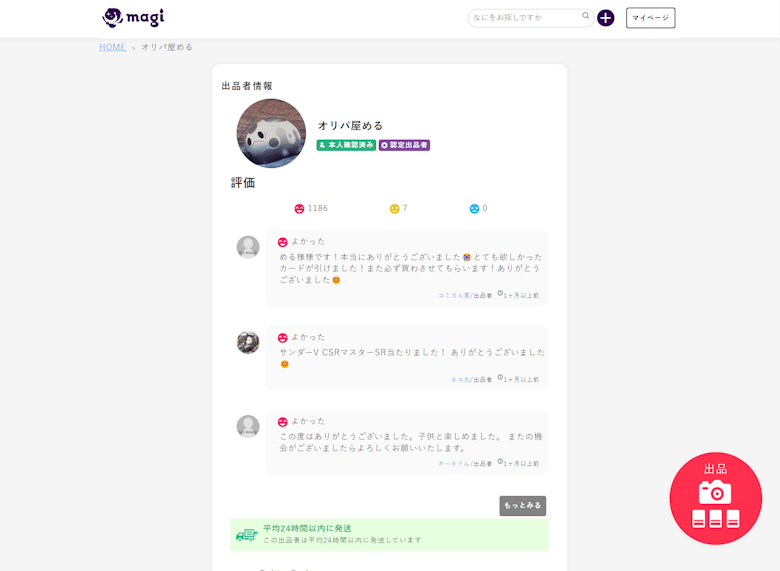Click the dark plus icon in header

pyautogui.click(x=605, y=18)
